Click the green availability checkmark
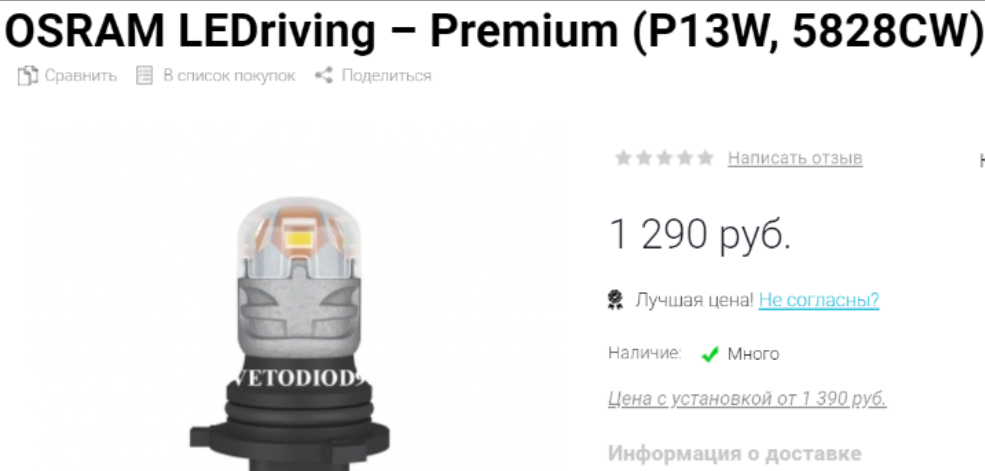This screenshot has height=471, width=985. [x=709, y=355]
